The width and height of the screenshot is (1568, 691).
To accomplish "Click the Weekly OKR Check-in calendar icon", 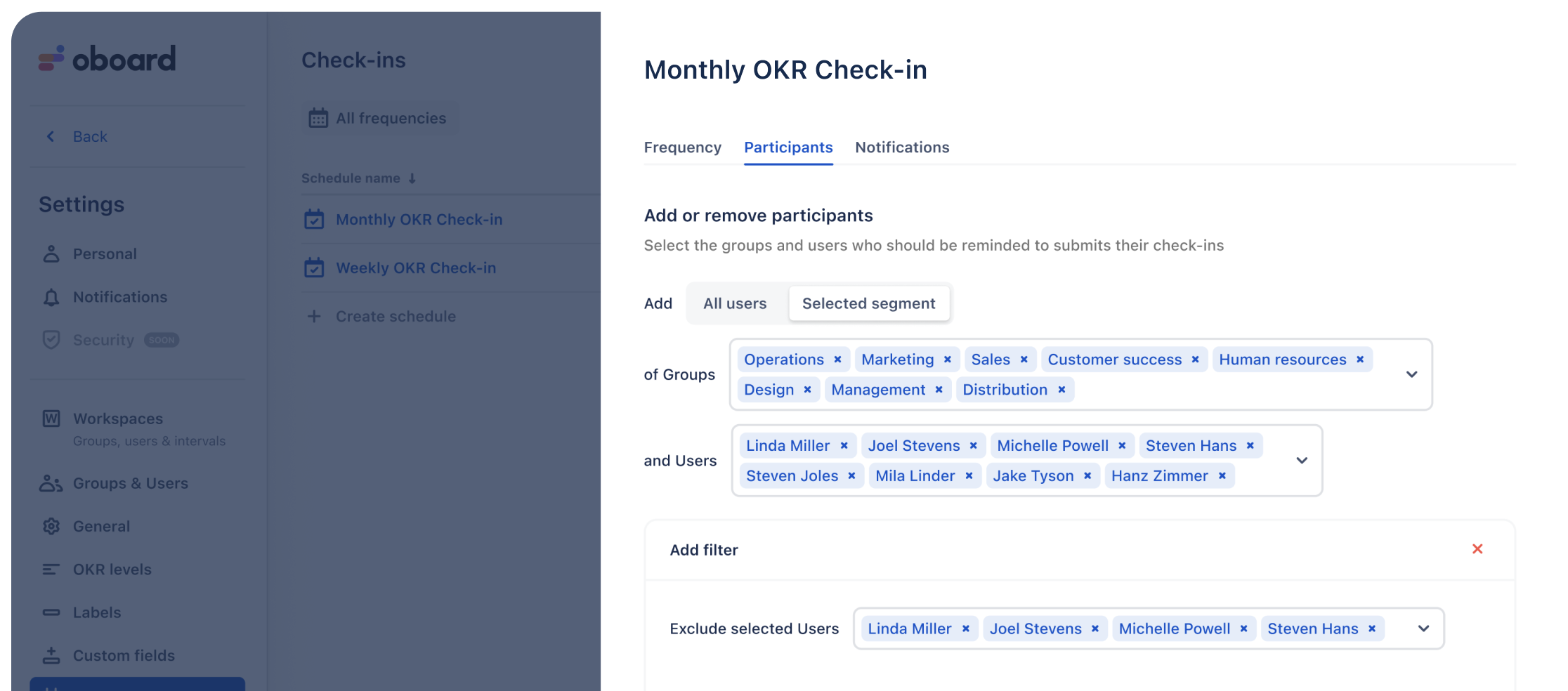I will click(x=314, y=268).
